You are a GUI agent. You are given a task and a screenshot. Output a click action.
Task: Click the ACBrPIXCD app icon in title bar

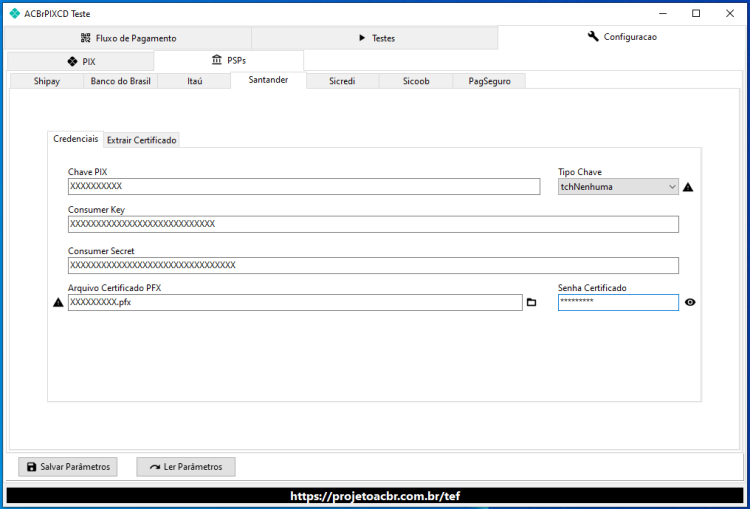(x=15, y=13)
